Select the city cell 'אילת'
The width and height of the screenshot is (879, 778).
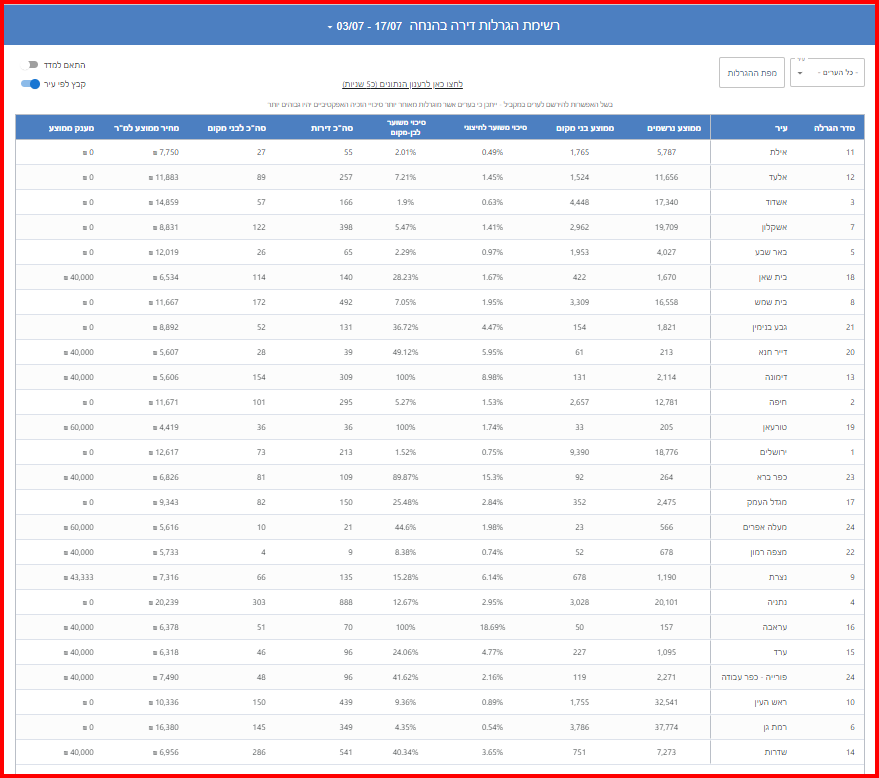pyautogui.click(x=778, y=152)
